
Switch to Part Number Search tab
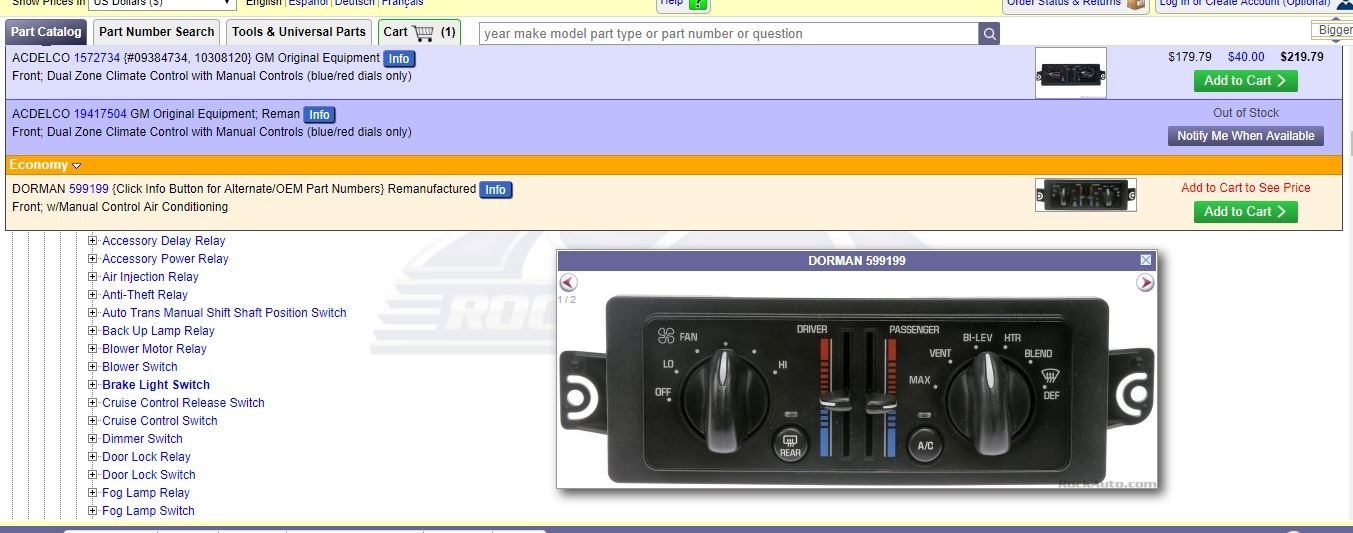coord(157,32)
